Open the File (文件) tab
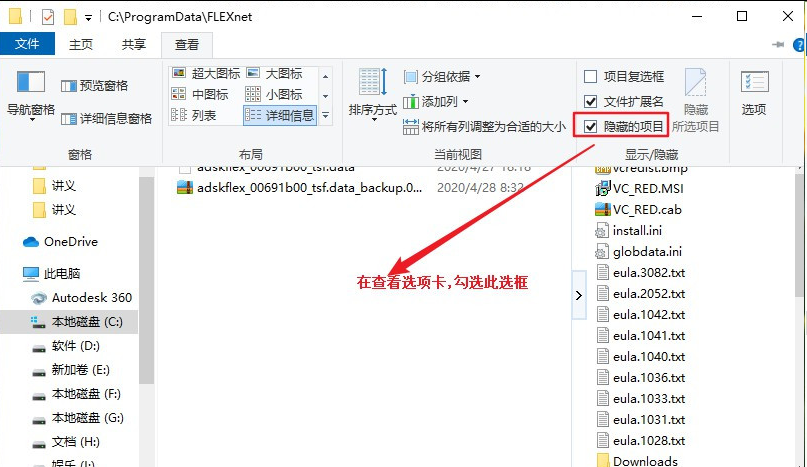The height and width of the screenshot is (467, 807). point(27,44)
